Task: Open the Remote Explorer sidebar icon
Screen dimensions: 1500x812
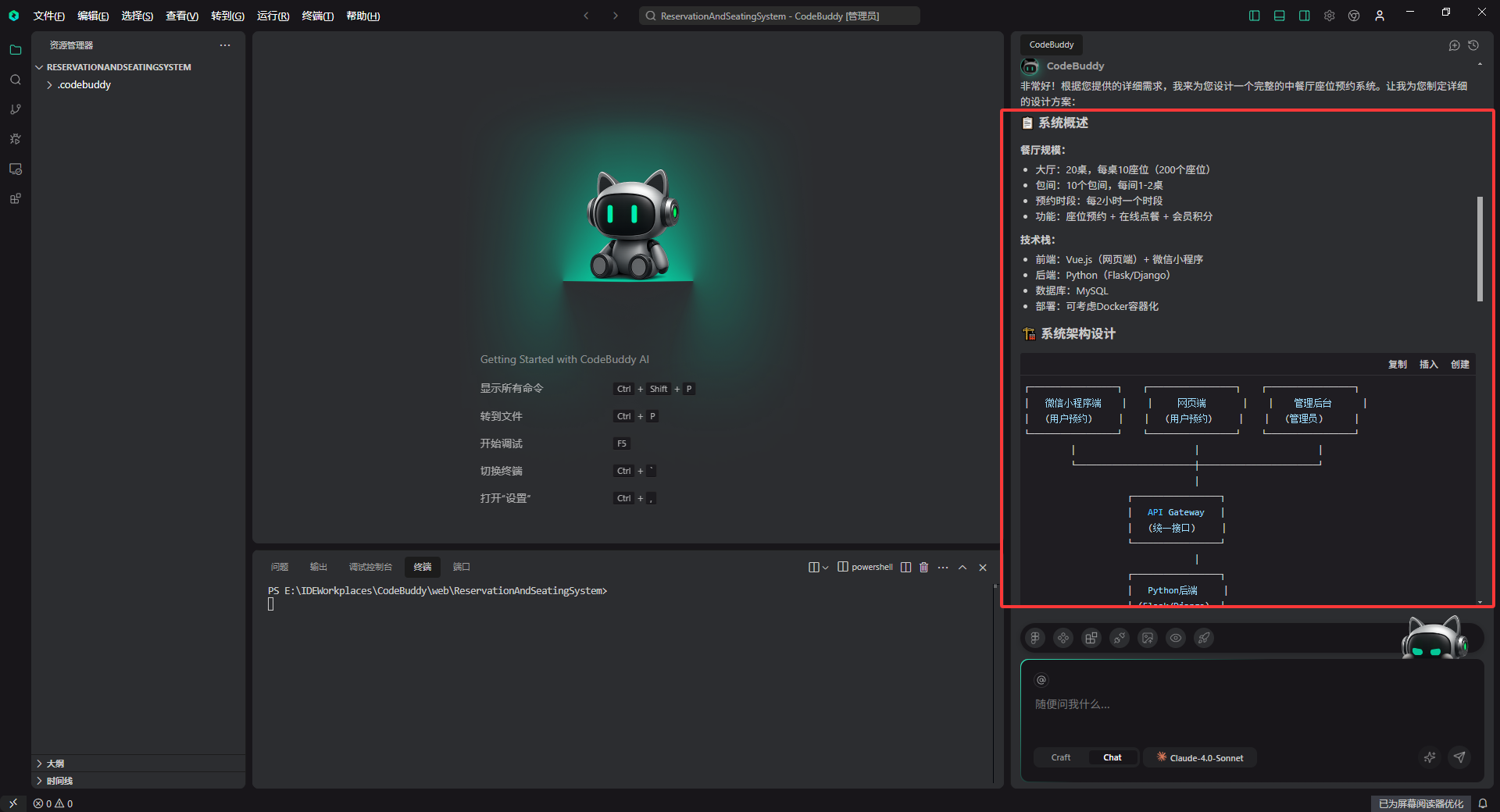Action: pos(15,169)
